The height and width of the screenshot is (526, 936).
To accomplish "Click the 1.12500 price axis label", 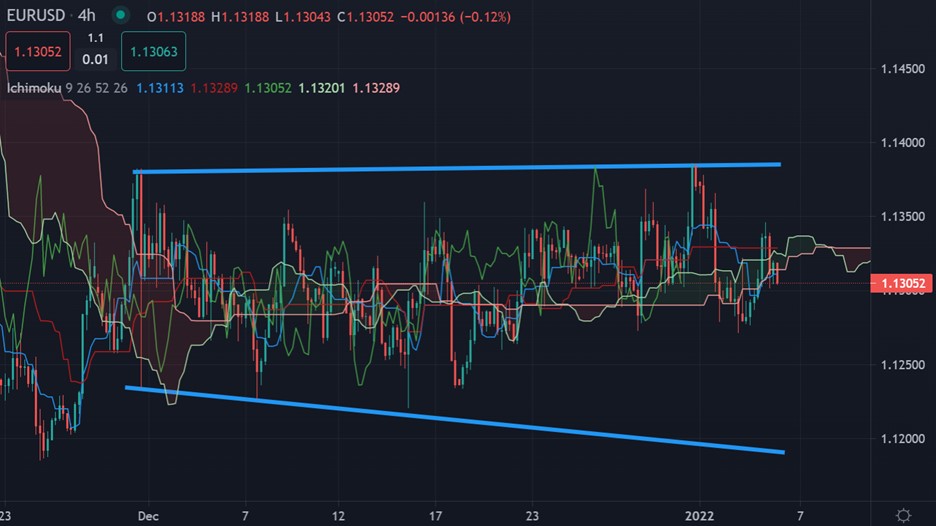I will [903, 365].
